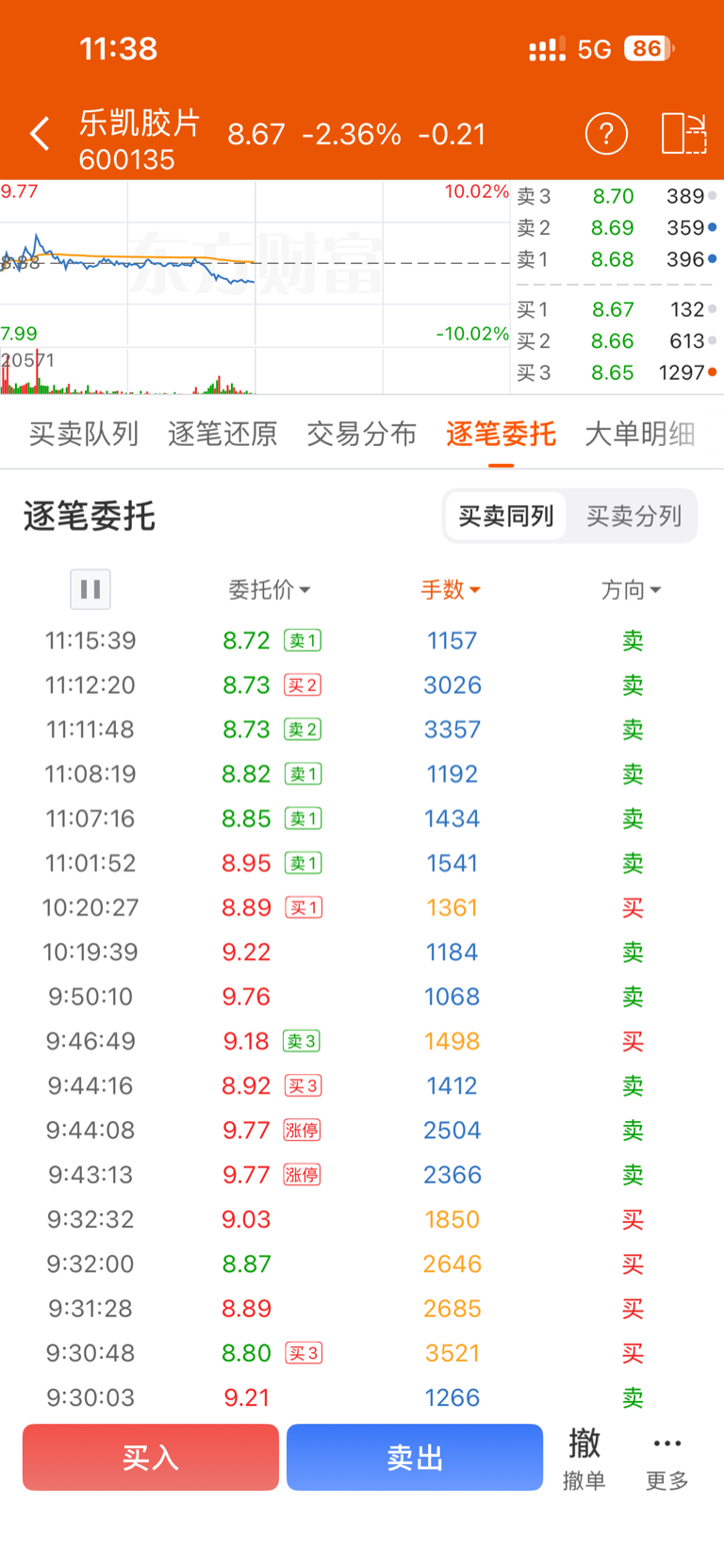This screenshot has height=1568, width=724.
Task: Tap 5G signal indicator in status bar
Action: (x=595, y=49)
